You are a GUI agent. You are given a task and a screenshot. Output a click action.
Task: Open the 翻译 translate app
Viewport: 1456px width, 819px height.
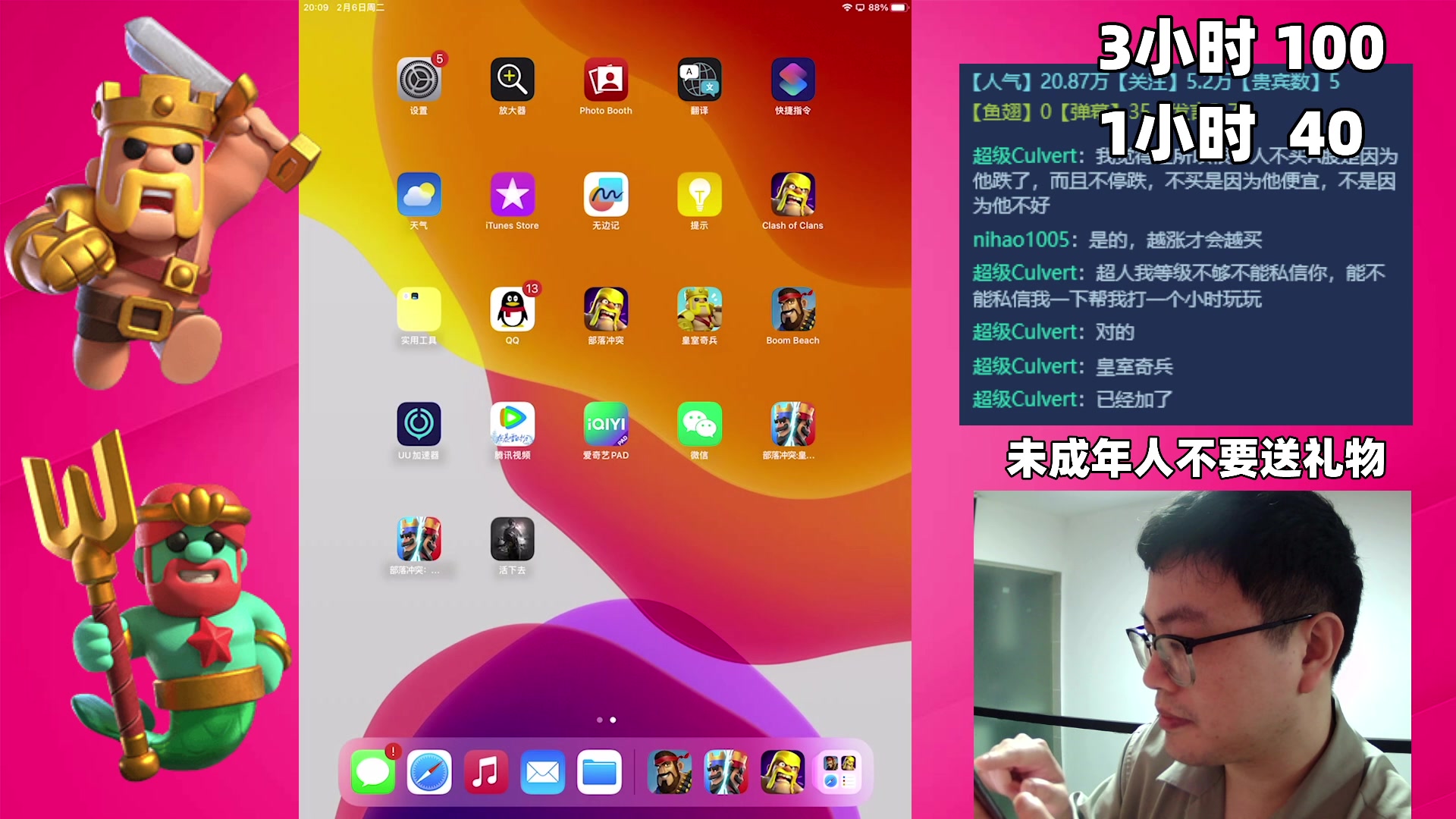pos(699,80)
